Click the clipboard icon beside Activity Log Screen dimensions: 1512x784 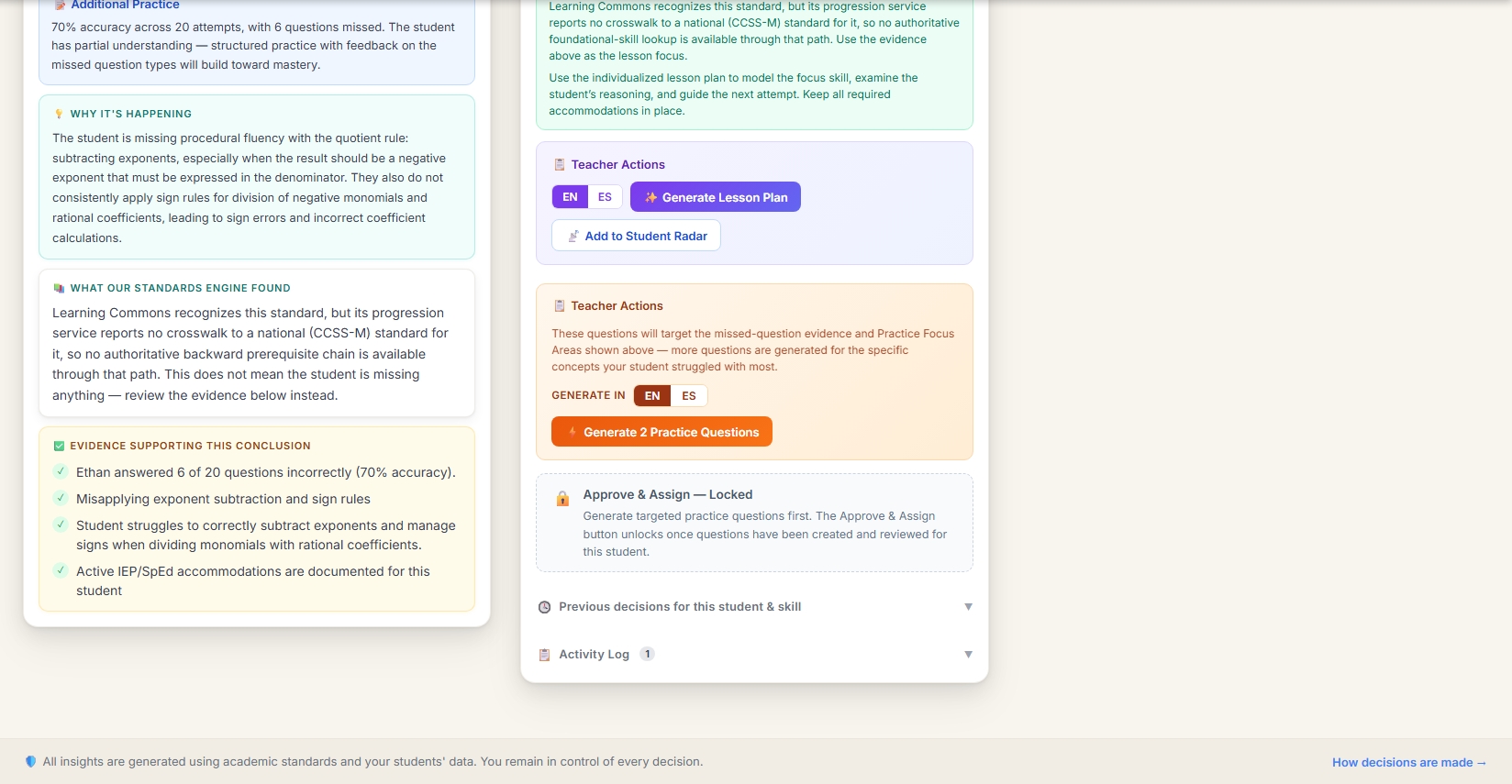point(545,655)
